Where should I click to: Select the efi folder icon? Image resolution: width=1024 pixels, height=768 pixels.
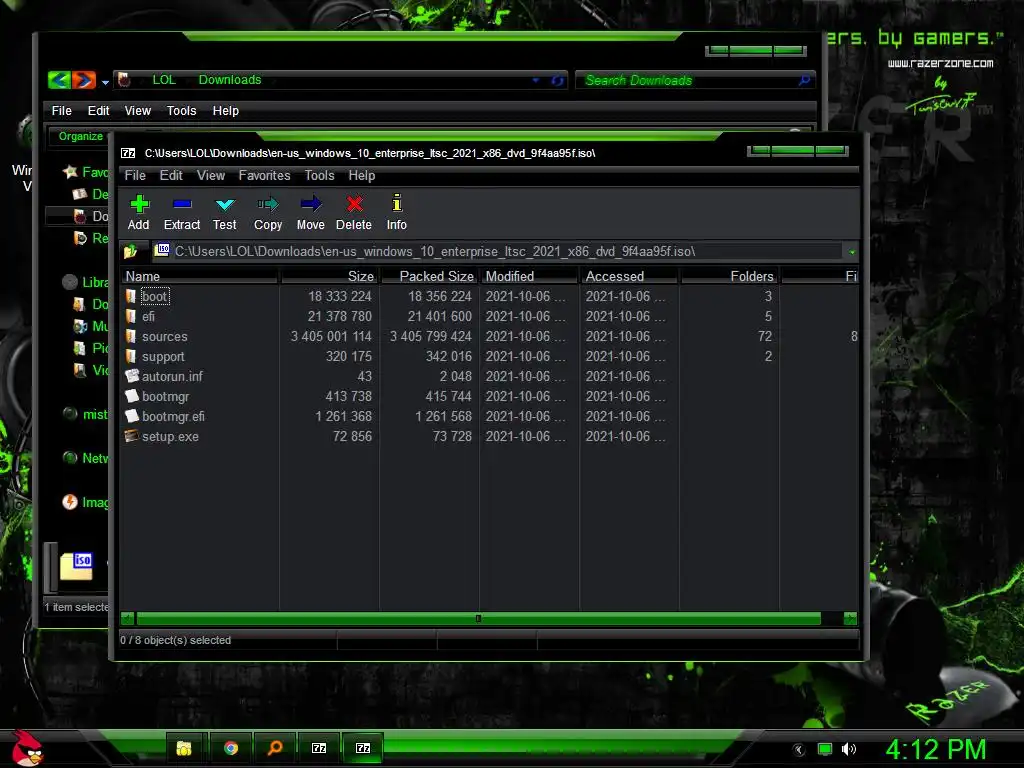click(x=131, y=317)
